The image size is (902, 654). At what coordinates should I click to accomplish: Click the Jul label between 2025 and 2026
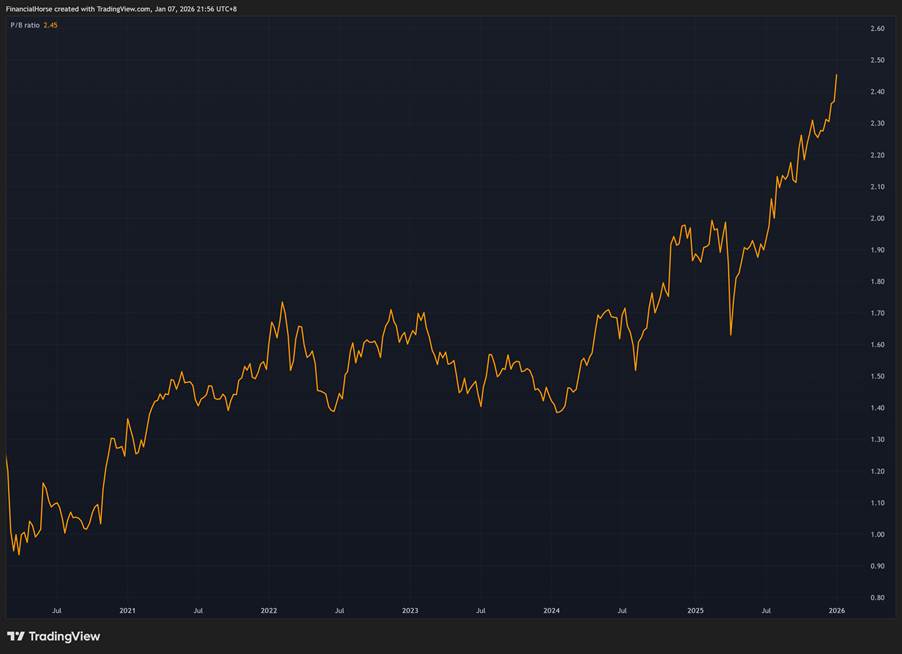tap(766, 609)
